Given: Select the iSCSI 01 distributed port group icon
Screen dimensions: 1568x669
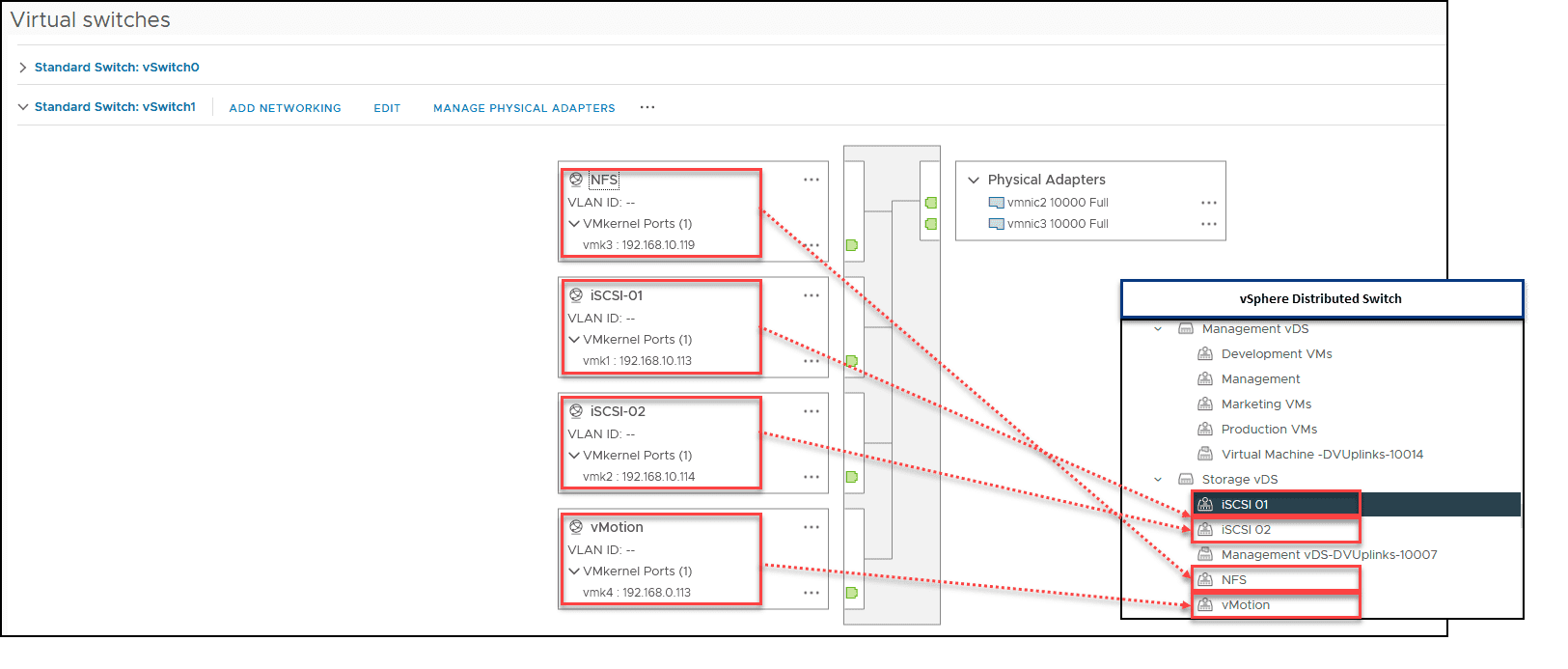Looking at the screenshot, I should (1205, 505).
